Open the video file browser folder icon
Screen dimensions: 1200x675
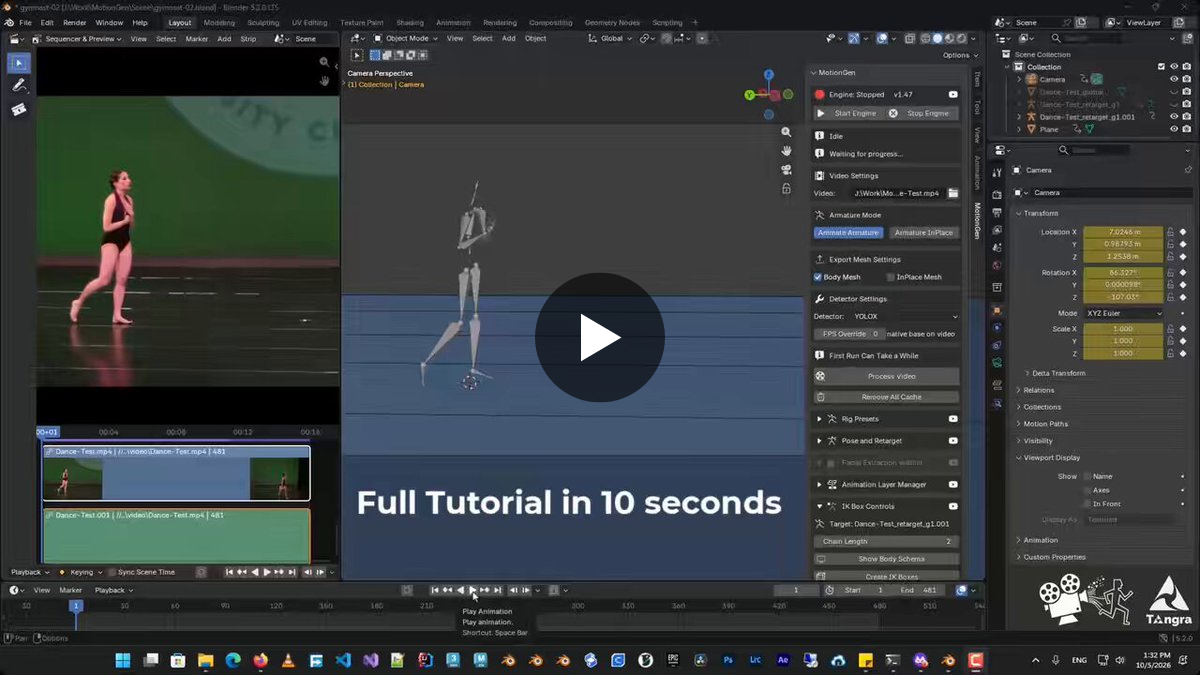pos(953,193)
